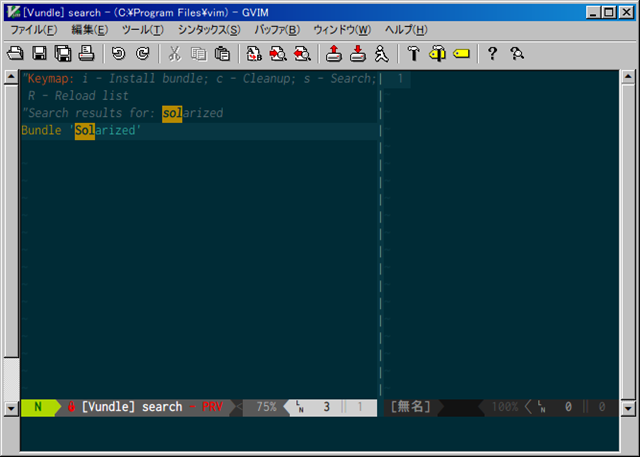Viewport: 640px width, 457px height.
Task: Click the Undo toolbar icon
Action: 118,53
